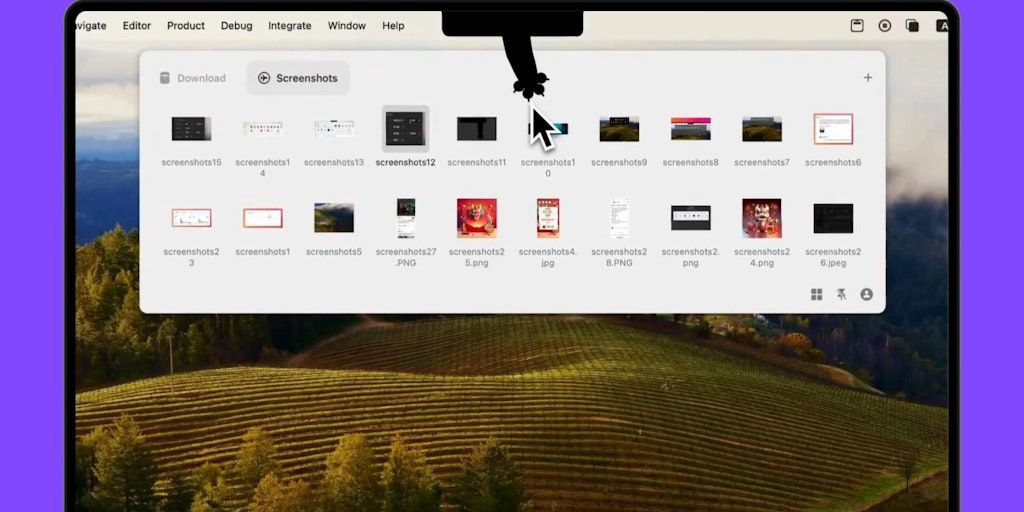The image size is (1024, 512).
Task: Switch to the Download tab
Action: (193, 78)
